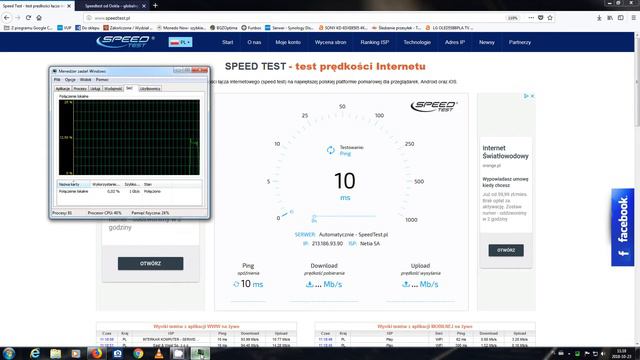
Task: Open Start in site navigation
Action: click(228, 42)
